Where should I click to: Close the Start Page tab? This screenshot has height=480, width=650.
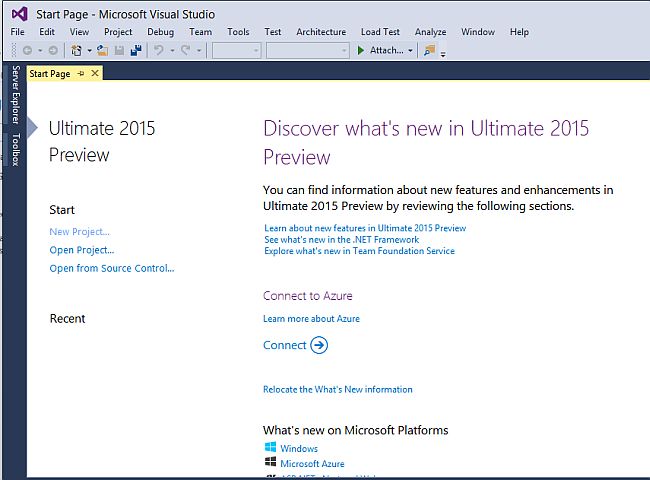[x=95, y=73]
